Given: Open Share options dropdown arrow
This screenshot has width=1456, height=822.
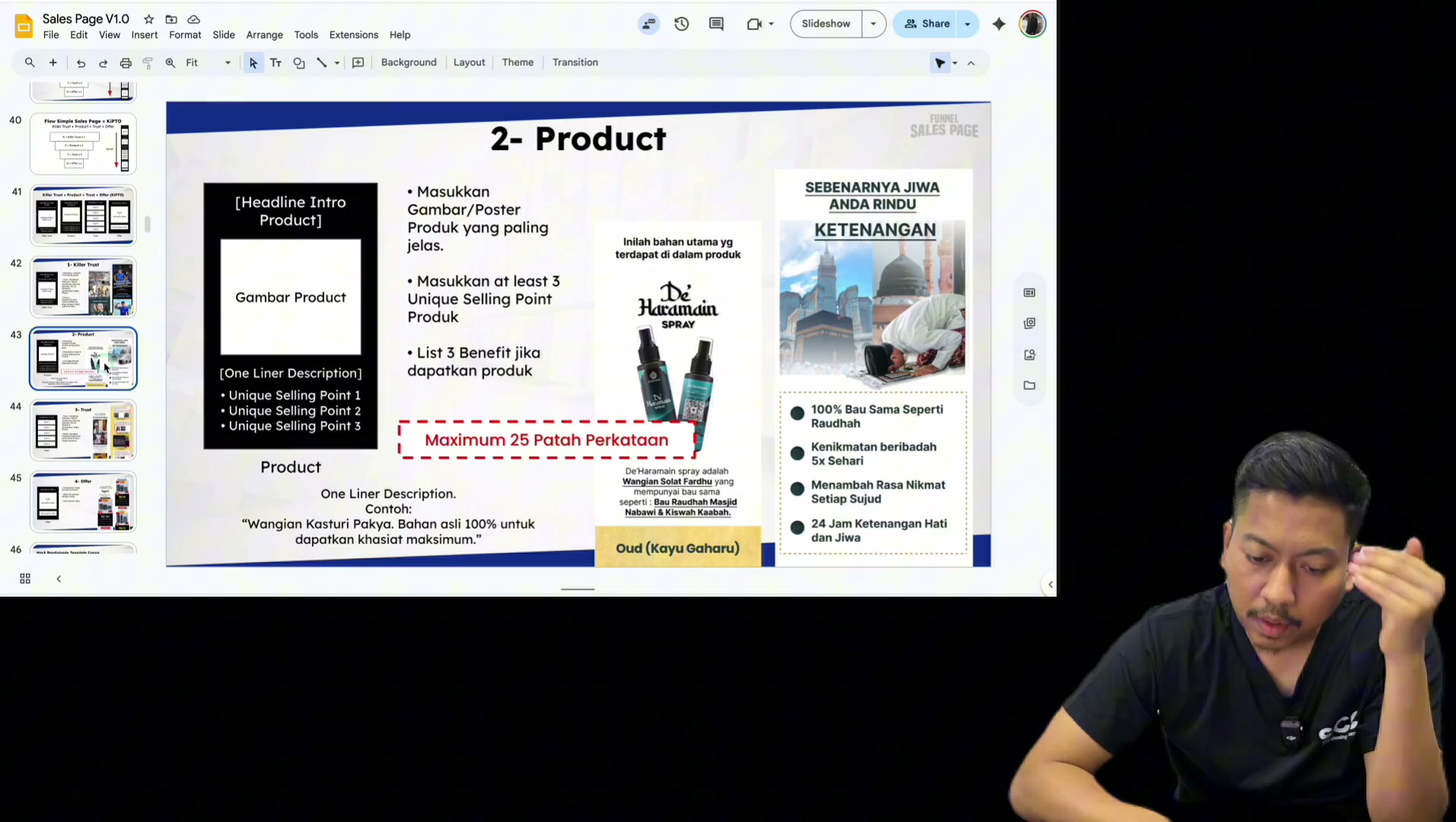Looking at the screenshot, I should pyautogui.click(x=968, y=24).
